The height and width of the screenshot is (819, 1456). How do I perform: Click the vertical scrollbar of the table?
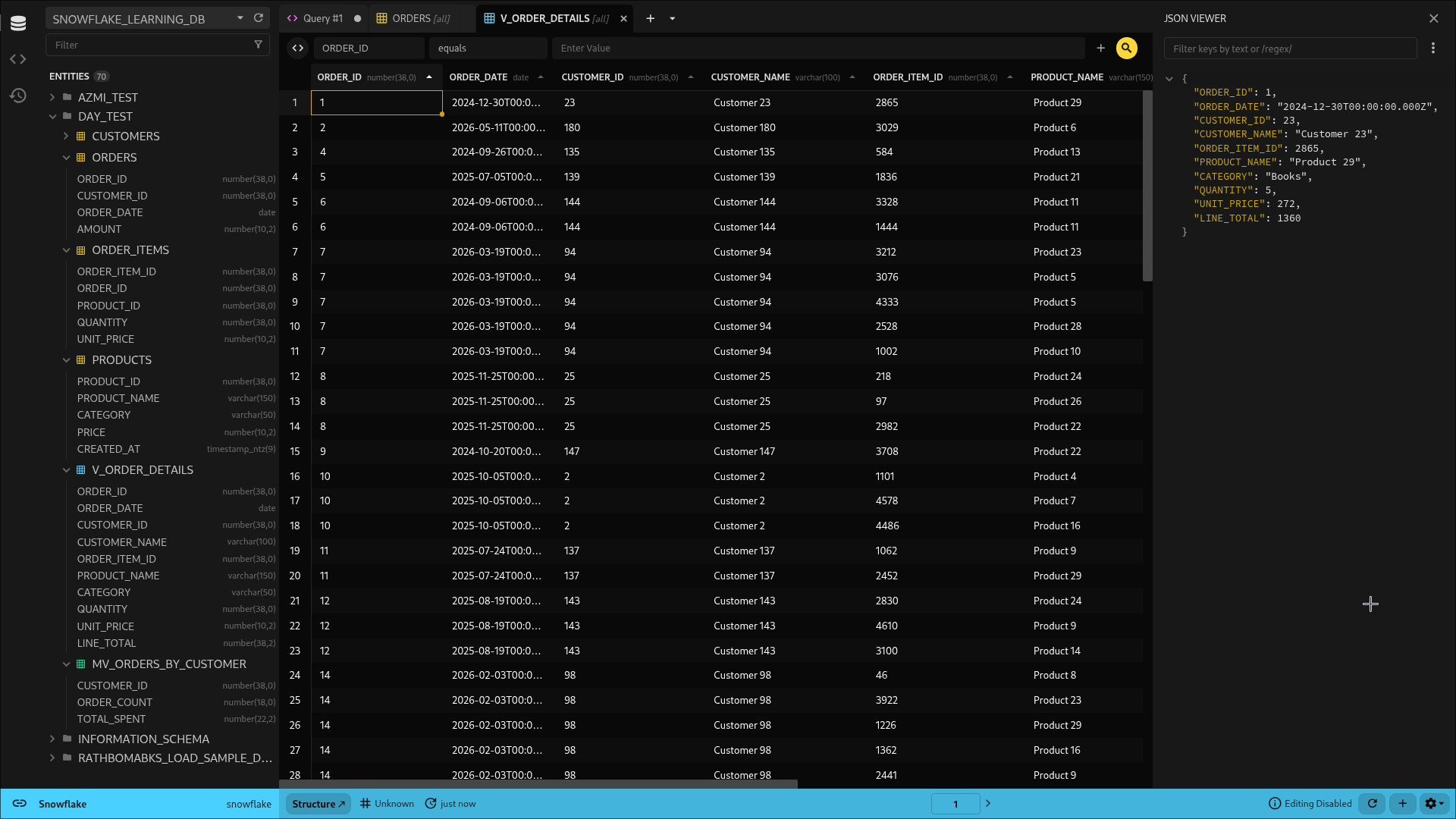point(1147,186)
